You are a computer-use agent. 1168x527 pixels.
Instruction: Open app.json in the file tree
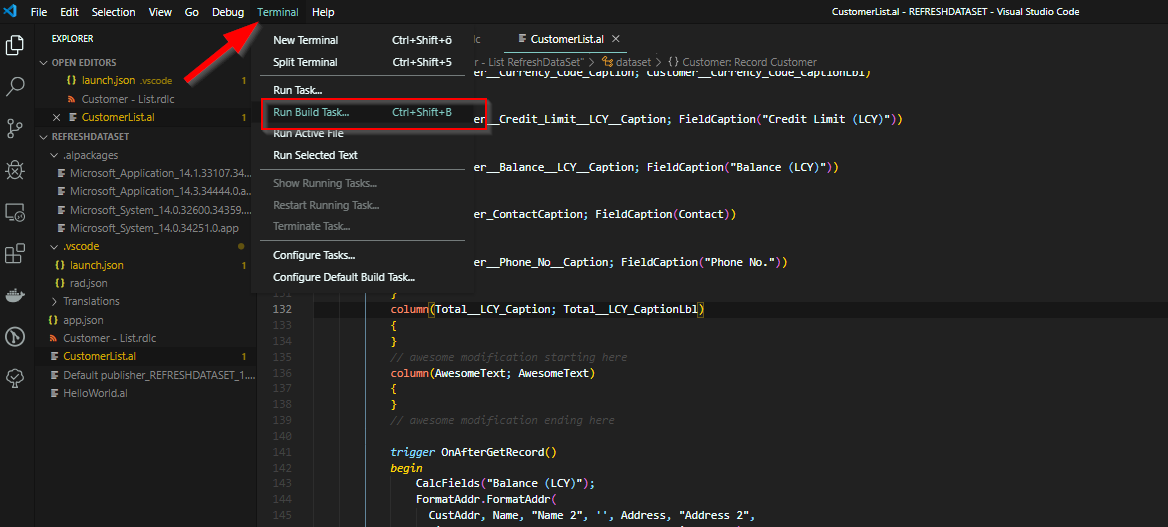pyautogui.click(x=83, y=320)
